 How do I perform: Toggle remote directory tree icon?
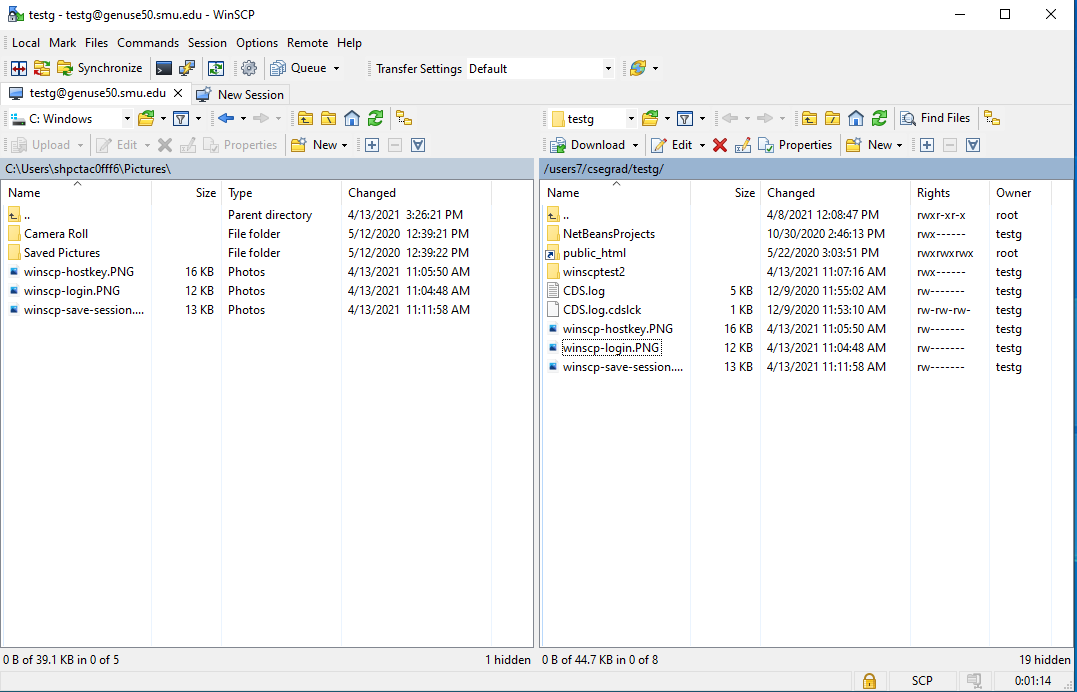pyautogui.click(x=992, y=118)
